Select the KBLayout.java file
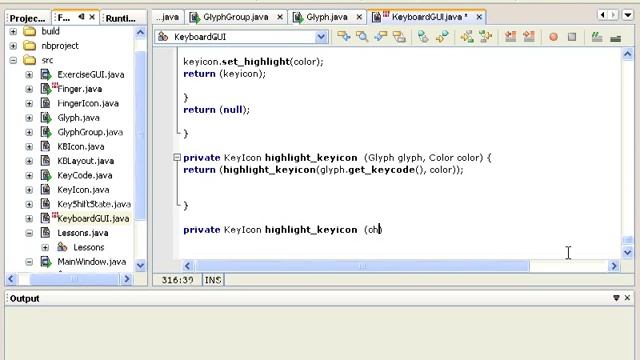The width and height of the screenshot is (640, 360). click(85, 161)
